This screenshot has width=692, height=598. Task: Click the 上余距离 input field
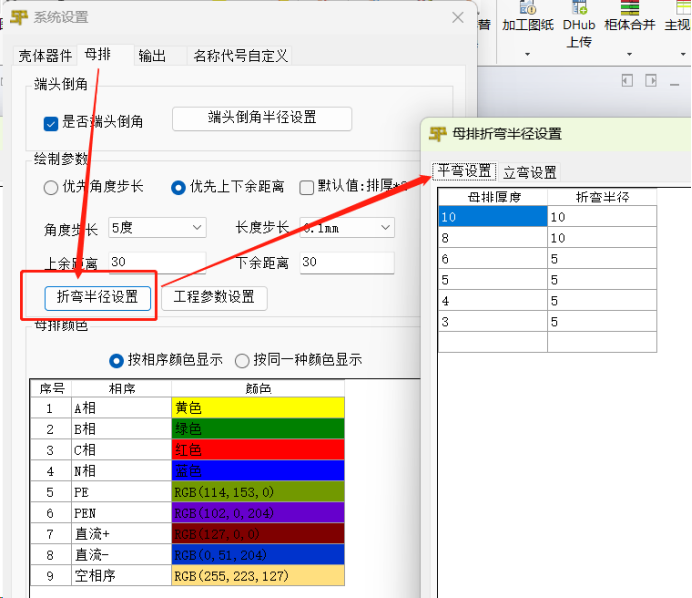(x=157, y=263)
